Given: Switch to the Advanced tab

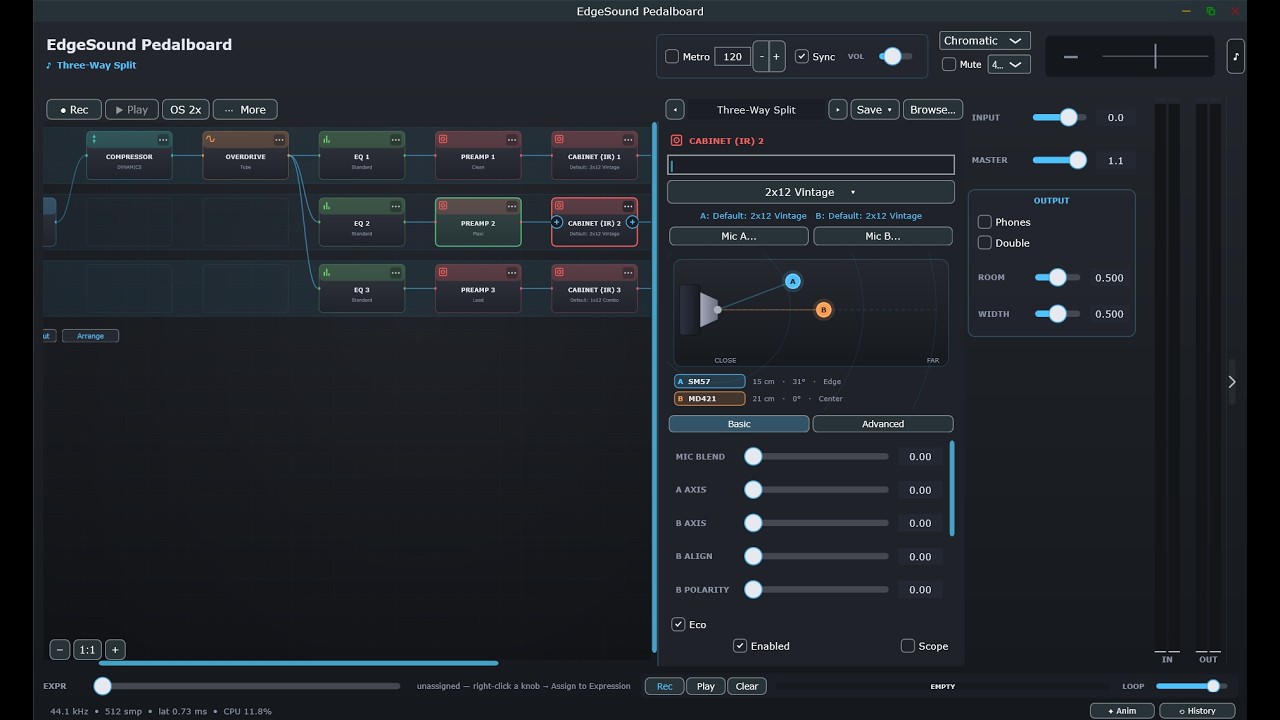Looking at the screenshot, I should [883, 424].
